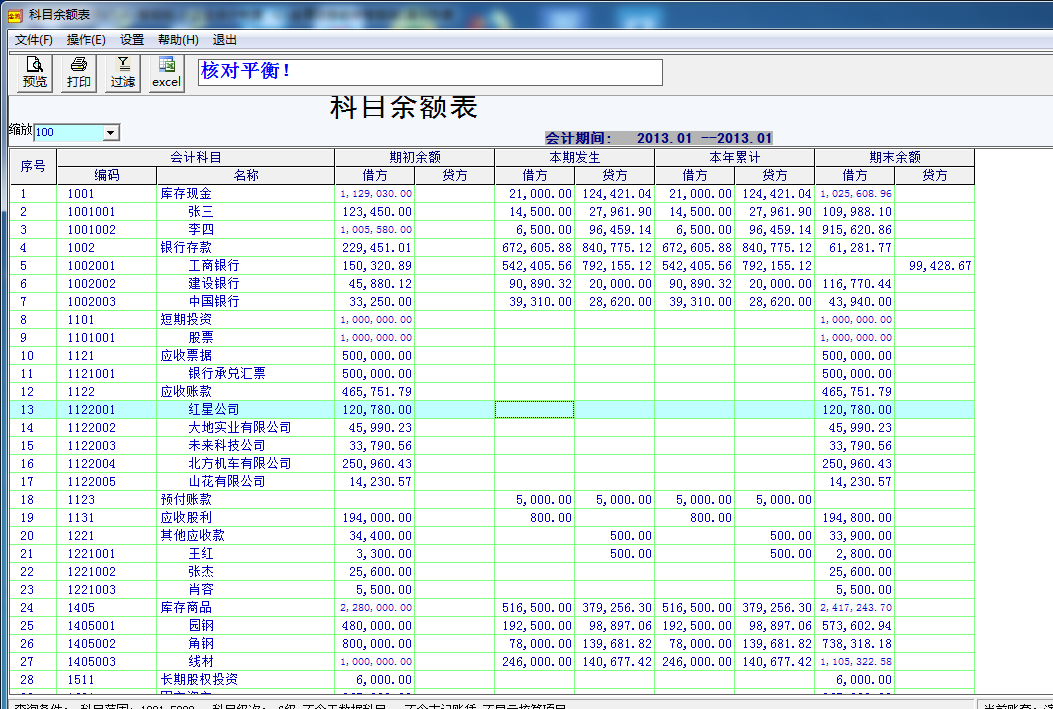Open the 文件(F) menu
1053x709 pixels.
click(34, 40)
